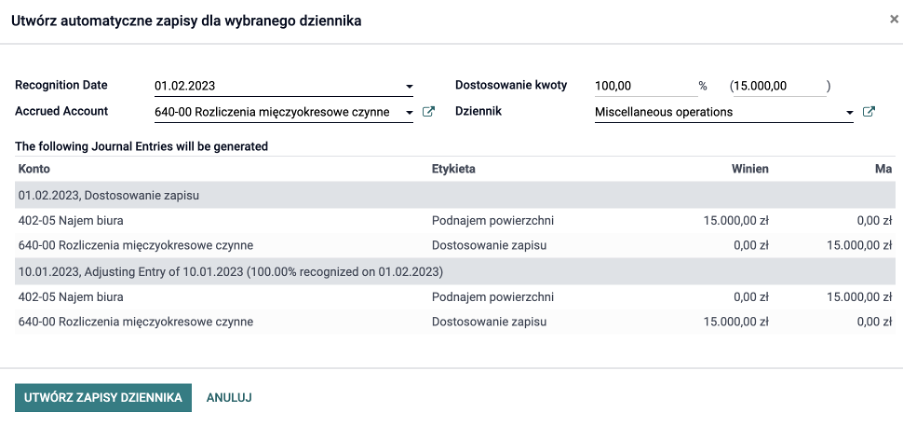Select the 10.01.2023 Adjusting Entry group row
Image resolution: width=904 pixels, height=426 pixels.
[x=455, y=272]
